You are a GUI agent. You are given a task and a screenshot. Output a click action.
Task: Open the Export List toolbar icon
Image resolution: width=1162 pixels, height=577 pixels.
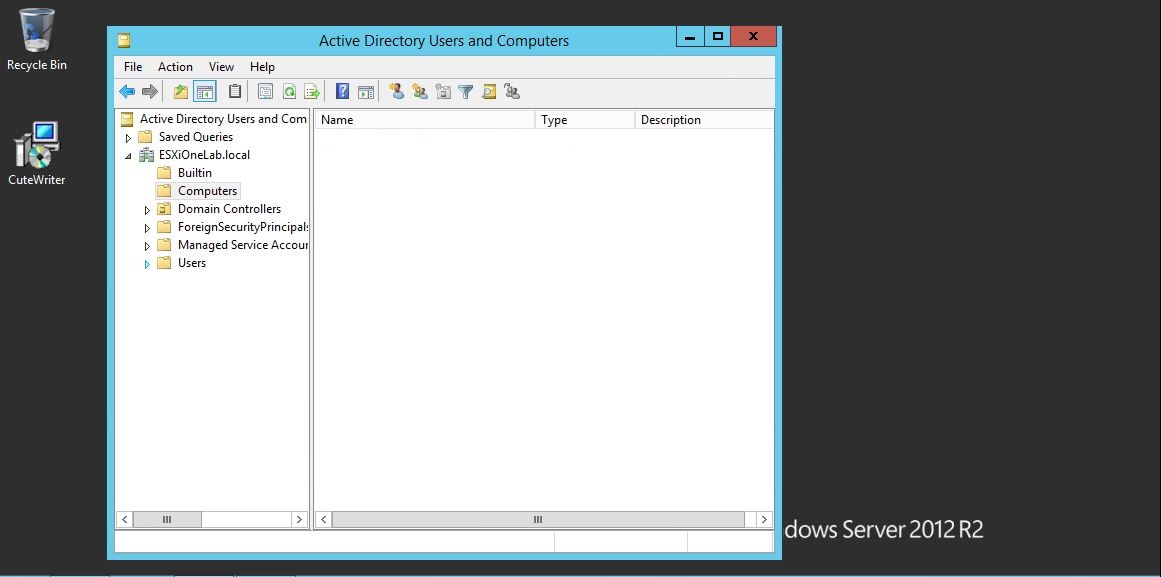tap(312, 91)
